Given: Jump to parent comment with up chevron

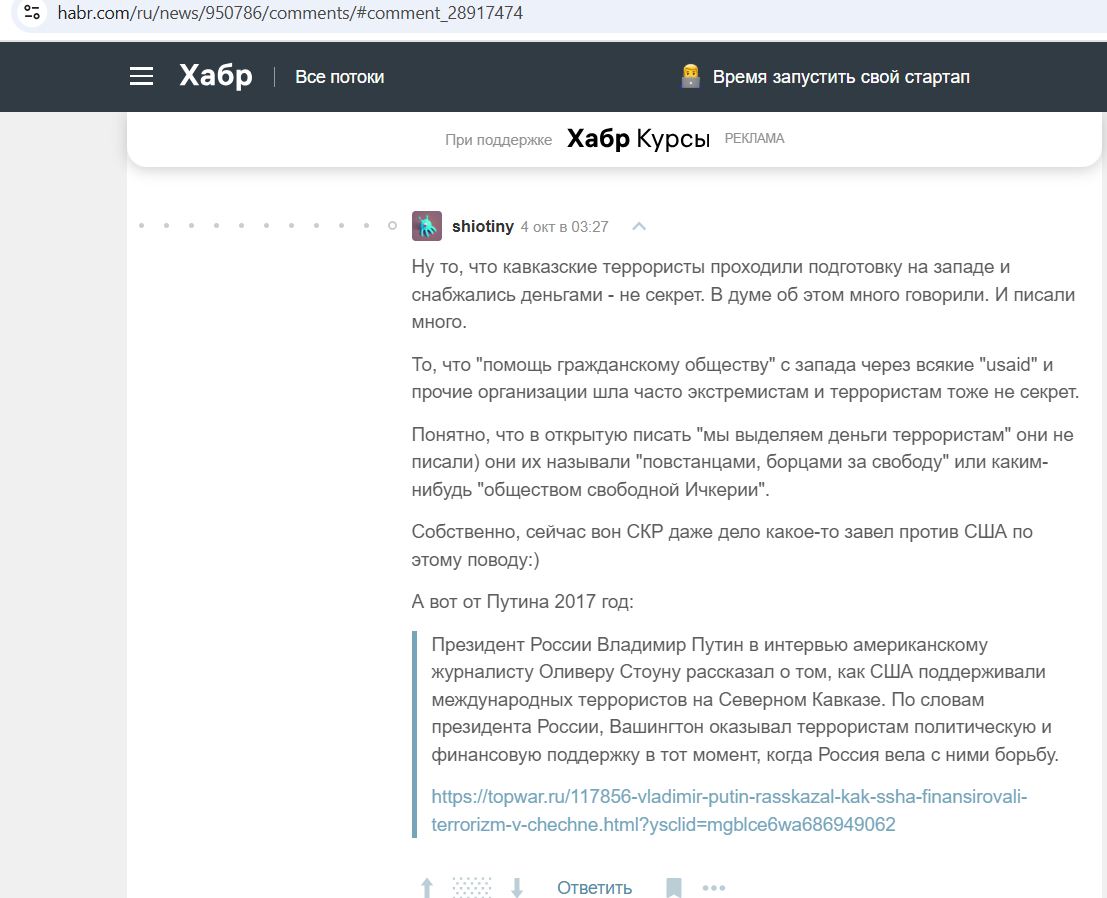Looking at the screenshot, I should (x=639, y=226).
